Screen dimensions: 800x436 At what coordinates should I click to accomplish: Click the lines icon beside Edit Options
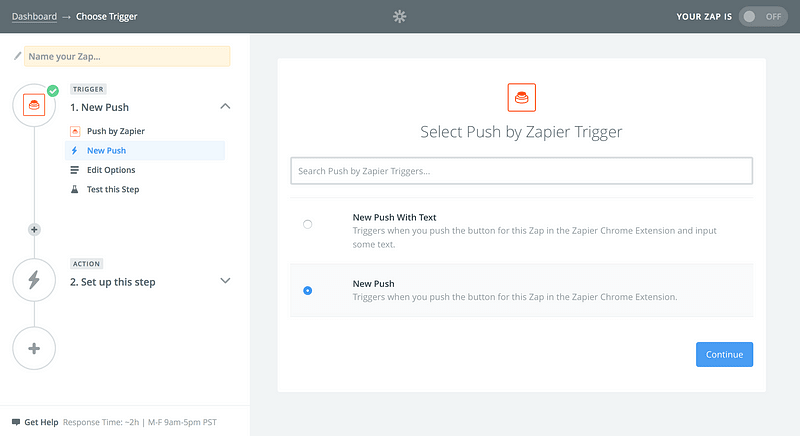tap(74, 170)
